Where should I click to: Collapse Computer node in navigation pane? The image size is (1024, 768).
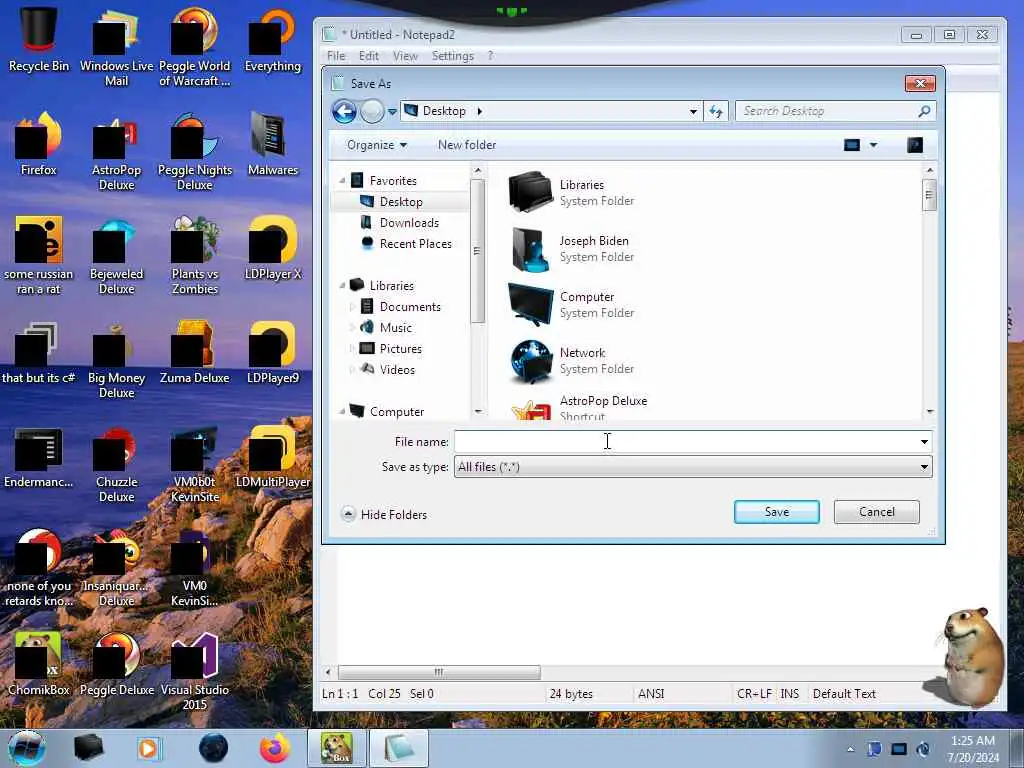342,411
